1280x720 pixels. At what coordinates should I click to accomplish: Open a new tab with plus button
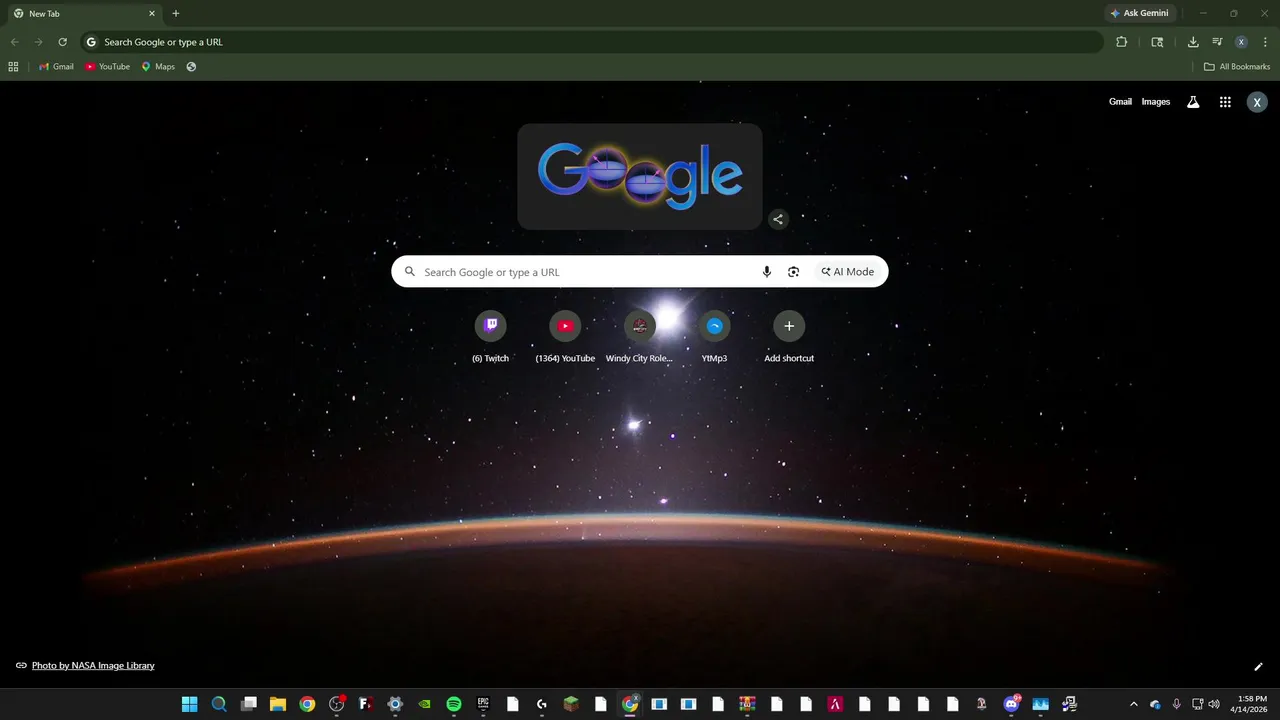click(176, 14)
